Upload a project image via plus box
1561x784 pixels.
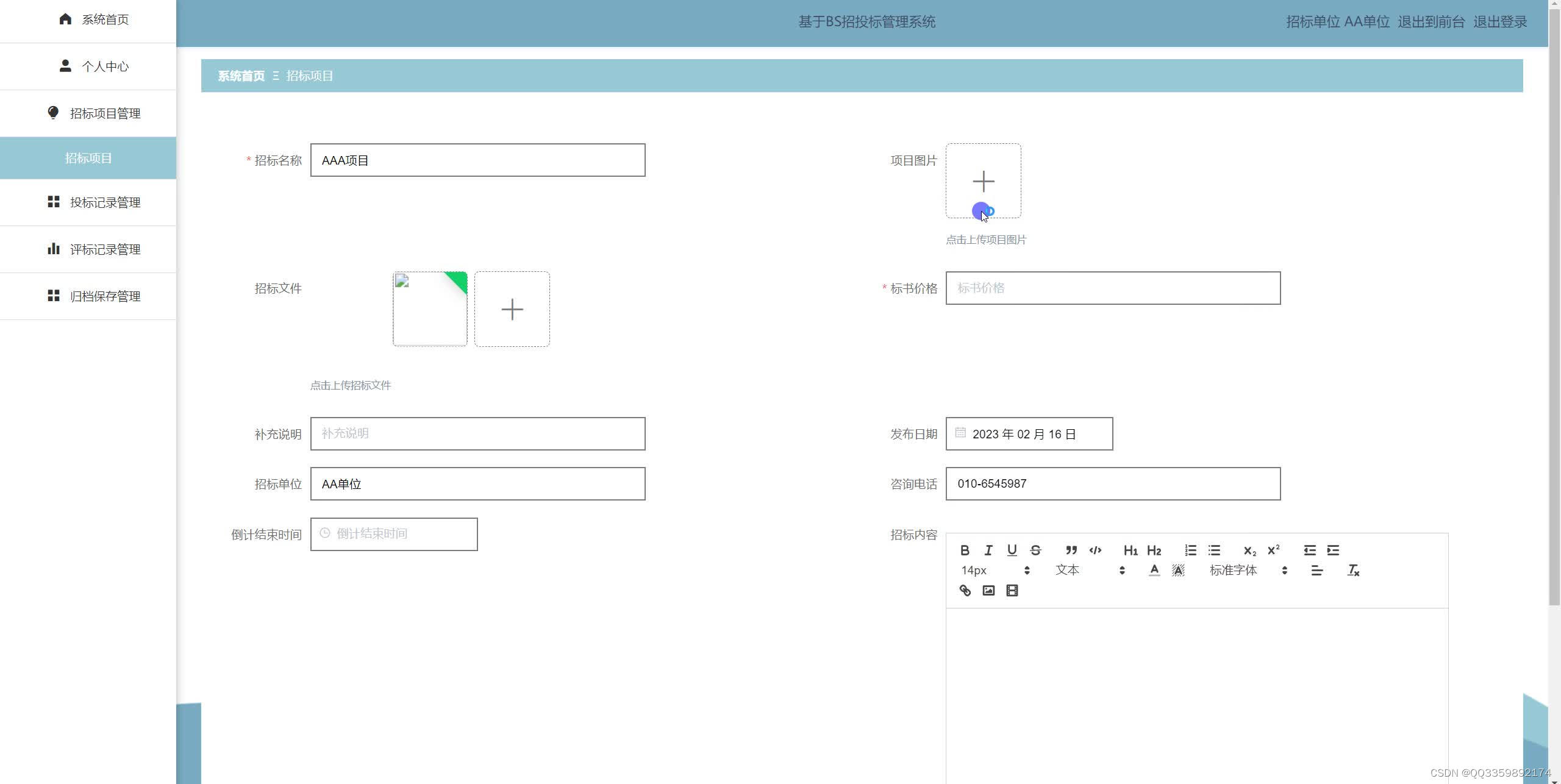click(x=983, y=181)
